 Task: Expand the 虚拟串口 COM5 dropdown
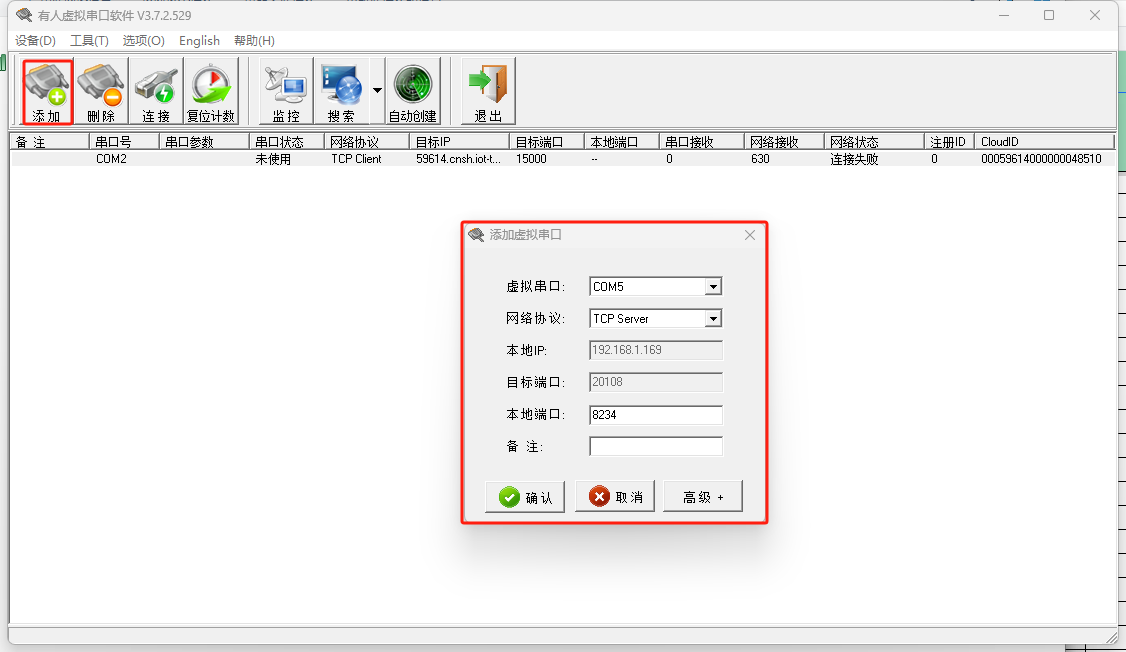tap(712, 287)
